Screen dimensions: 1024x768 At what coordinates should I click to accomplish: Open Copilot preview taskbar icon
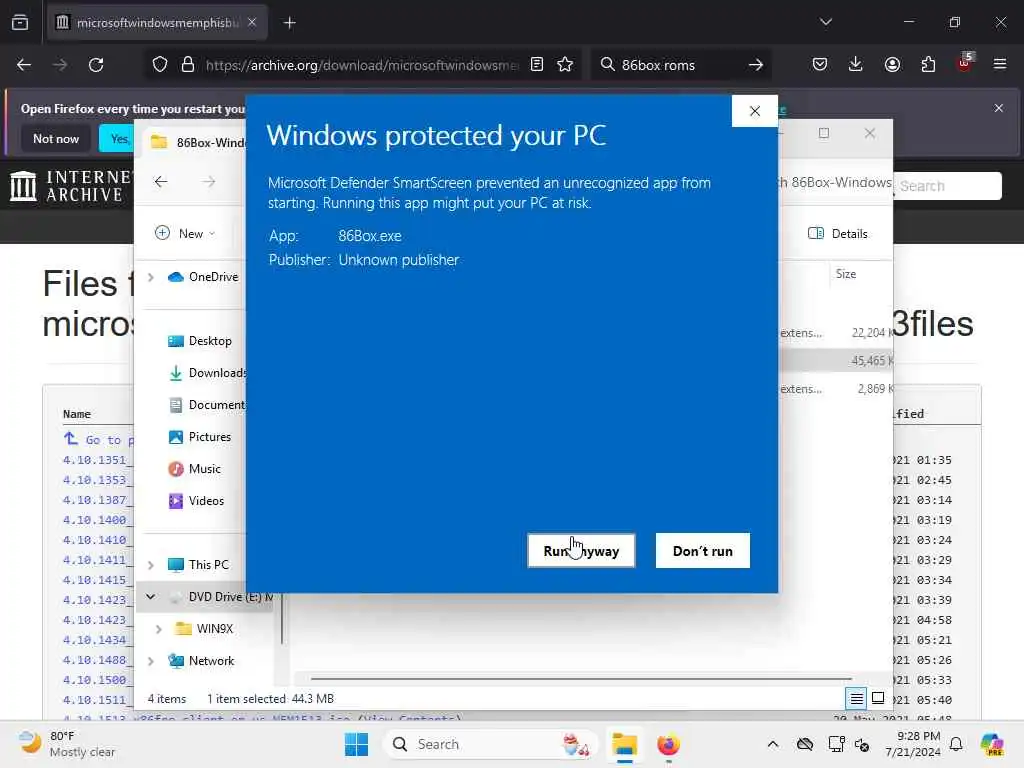pyautogui.click(x=992, y=744)
